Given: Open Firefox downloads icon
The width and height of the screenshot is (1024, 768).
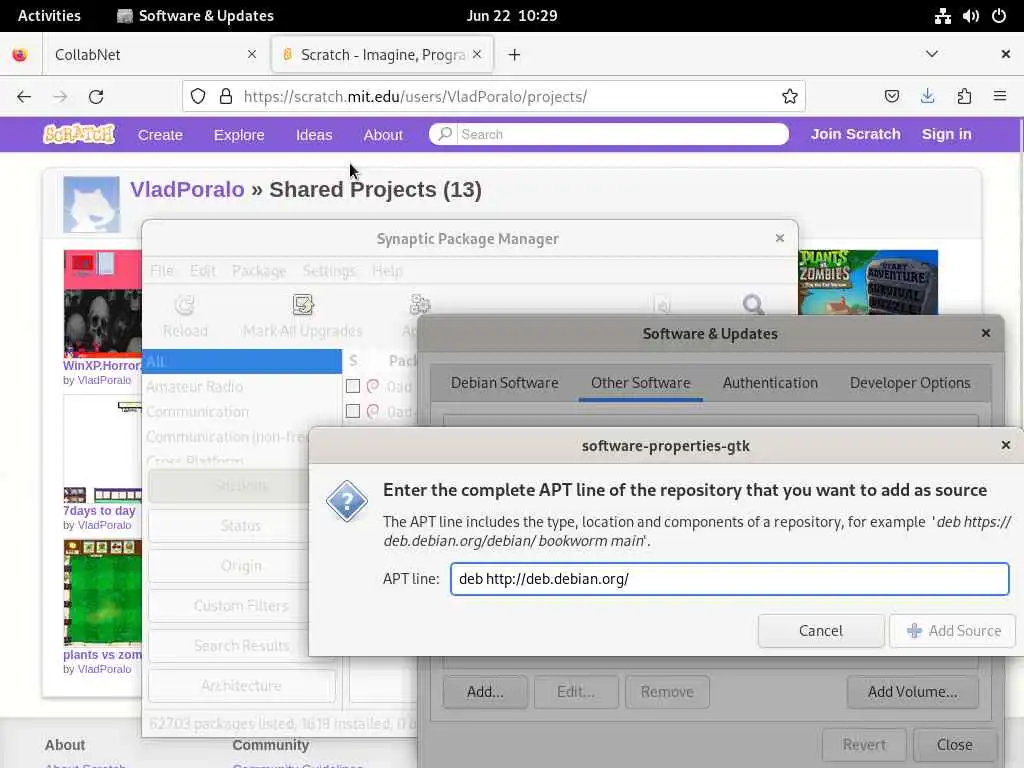Looking at the screenshot, I should (927, 97).
